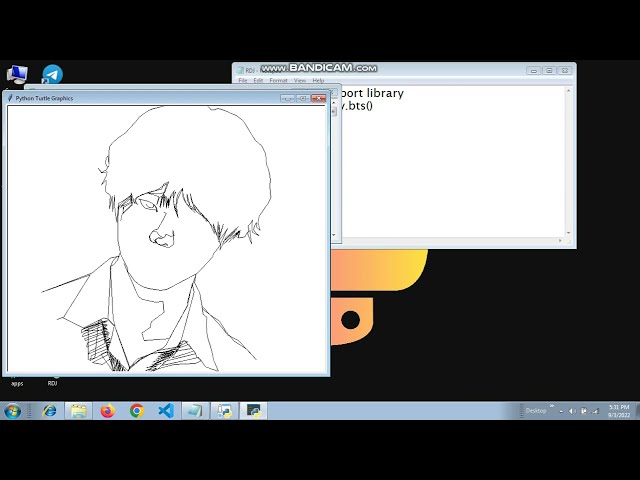Minimize the Python Turtle Graphics window
Viewport: 640px width, 480px height.
(287, 98)
